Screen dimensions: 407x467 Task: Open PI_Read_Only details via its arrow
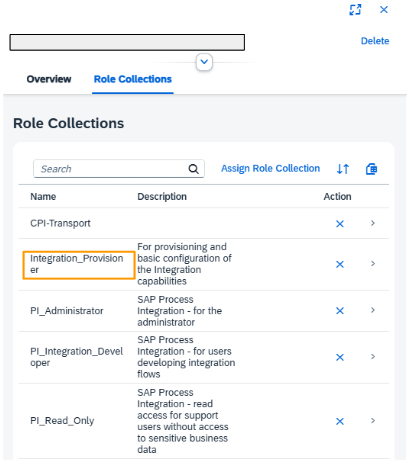tap(373, 421)
